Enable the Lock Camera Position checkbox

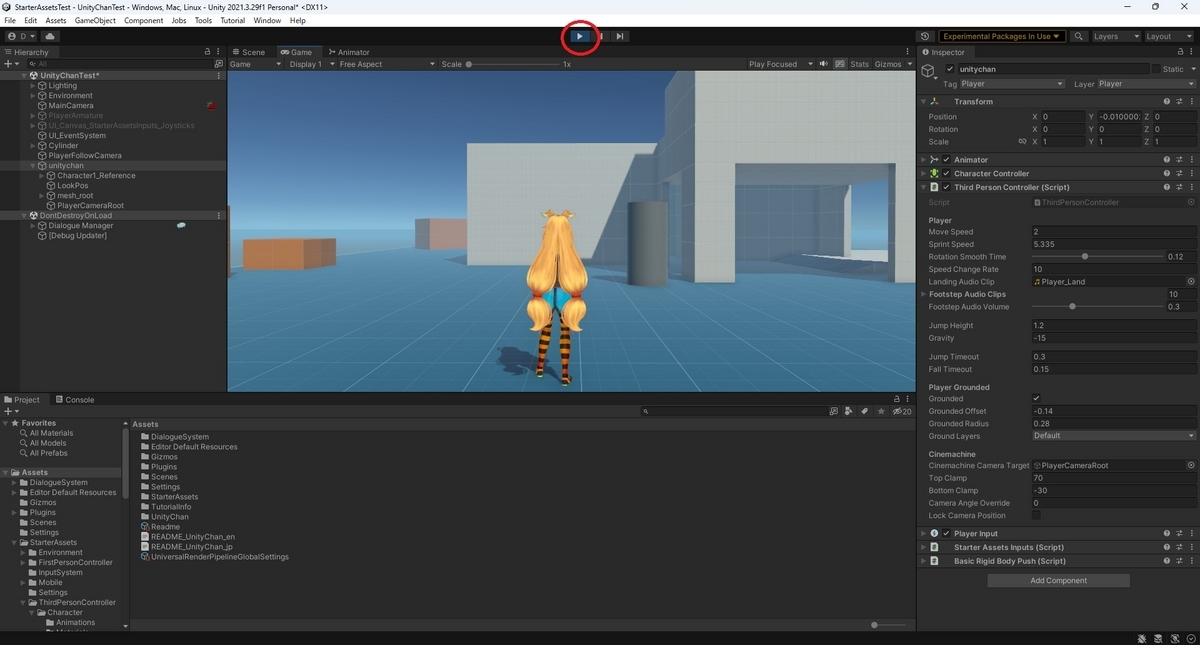tap(1036, 515)
